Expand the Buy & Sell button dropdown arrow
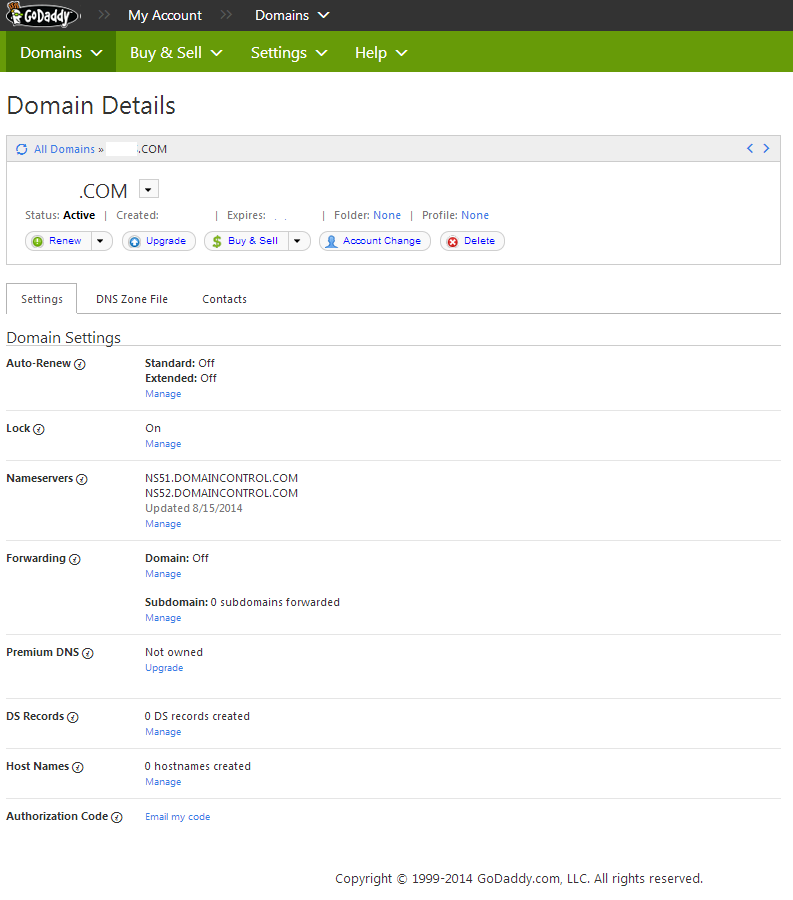Viewport: 793px width, 900px height. point(297,241)
